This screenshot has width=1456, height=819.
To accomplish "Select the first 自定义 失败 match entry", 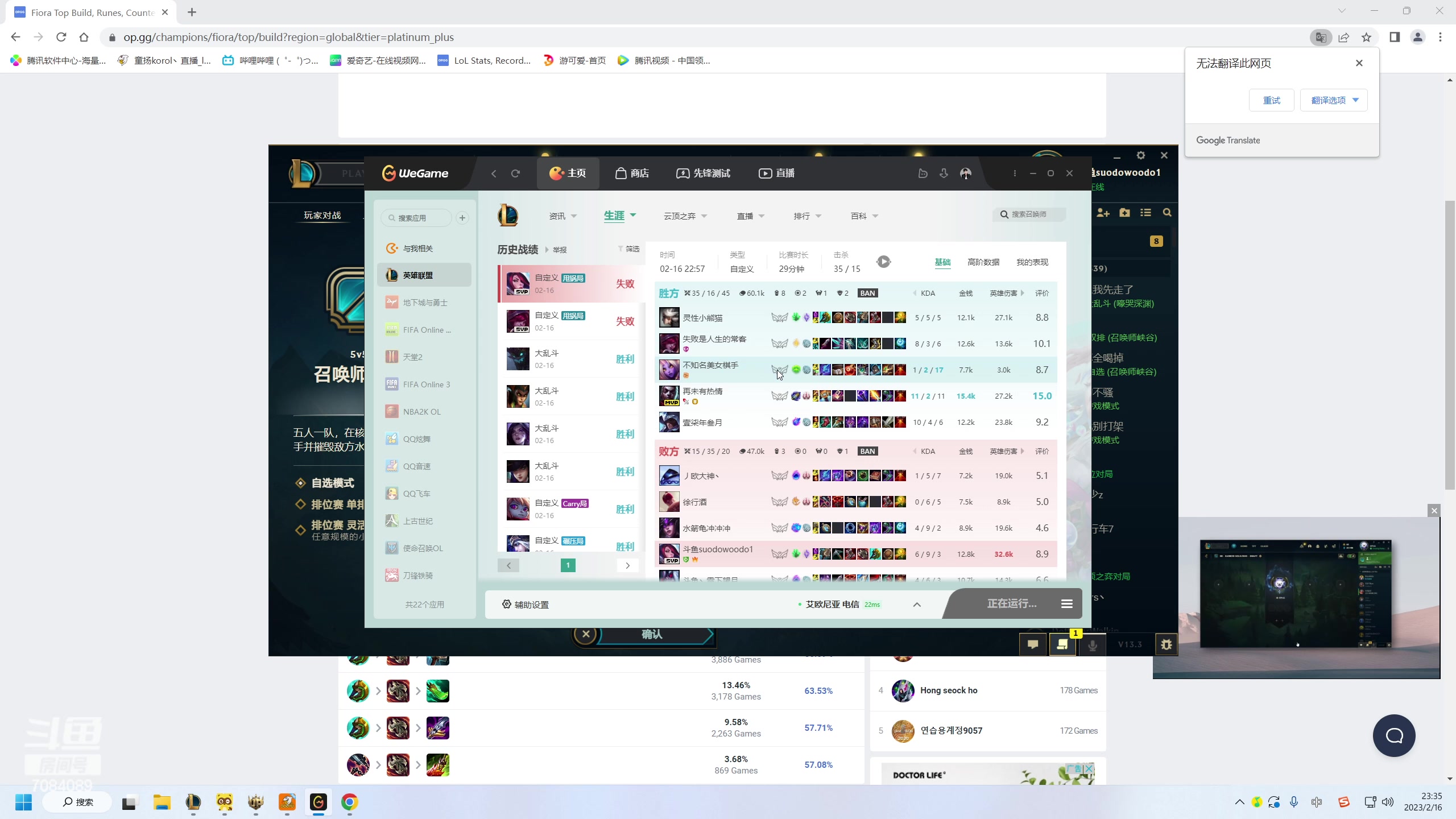I will point(571,284).
